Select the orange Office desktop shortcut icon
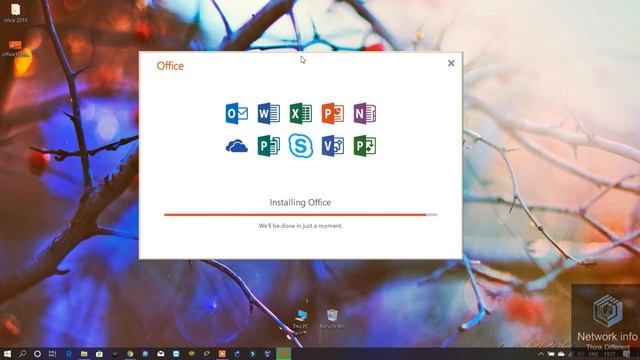This screenshot has width=640, height=360. tap(16, 48)
